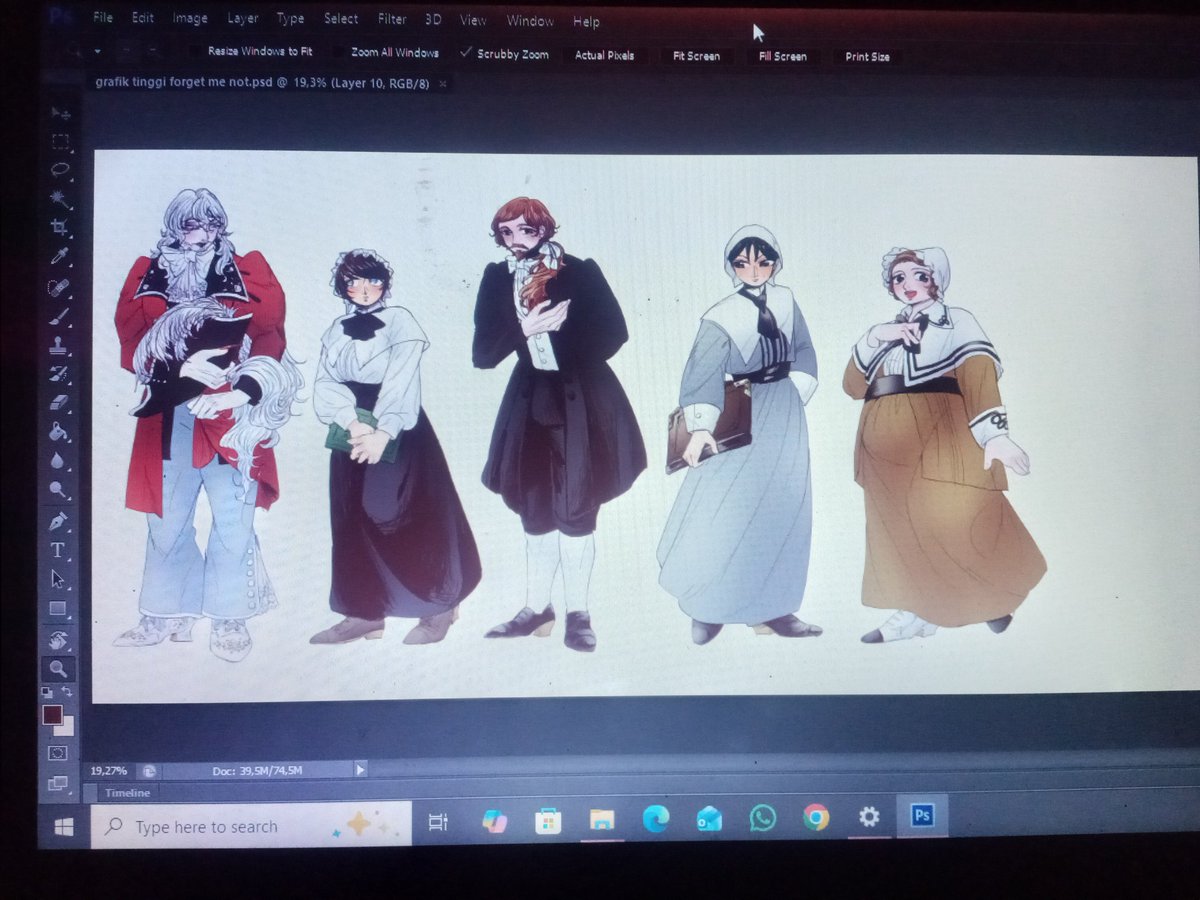Viewport: 1200px width, 900px height.
Task: Select the Zoom tool in toolbar
Action: pyautogui.click(x=58, y=668)
